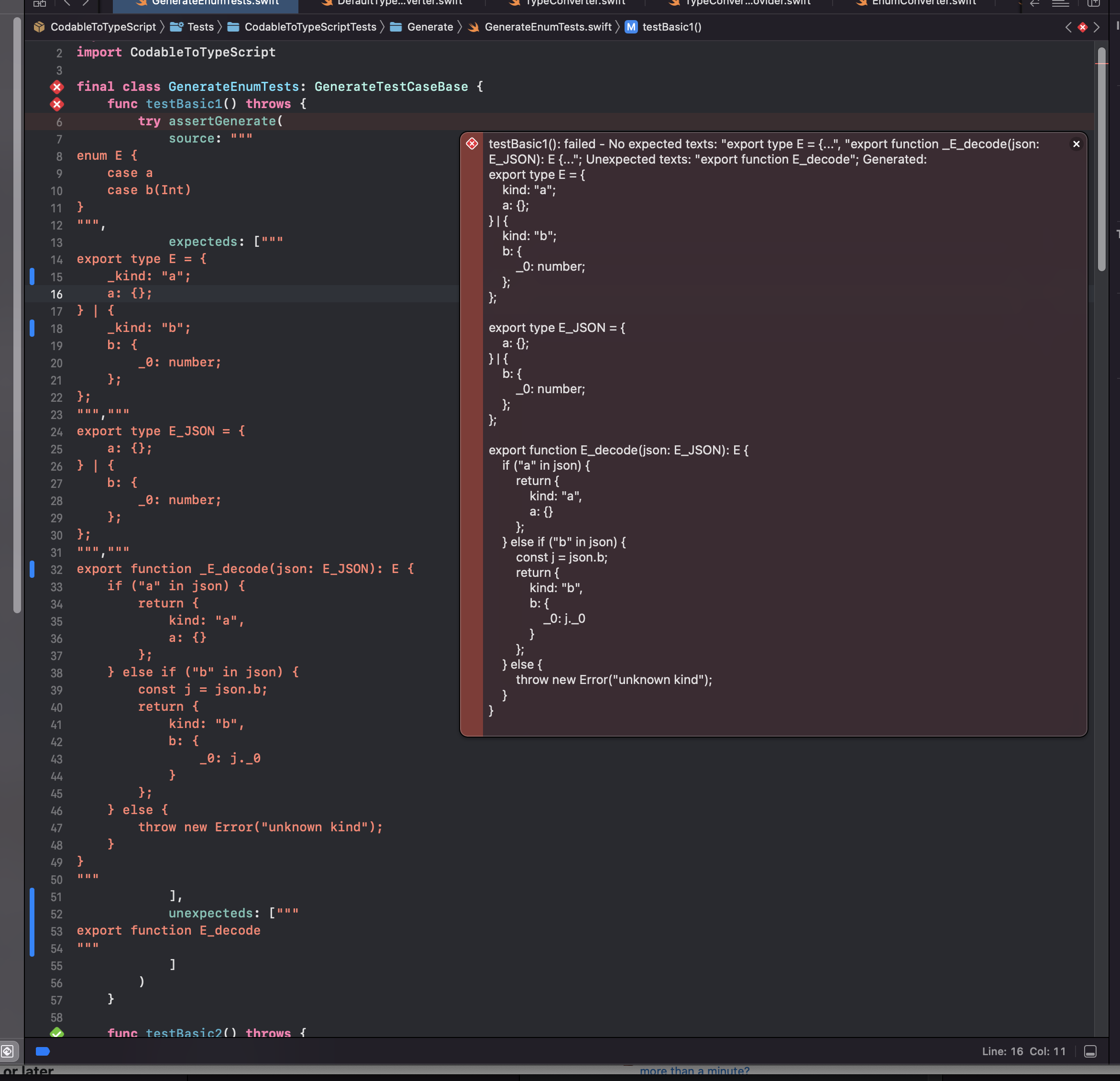The height and width of the screenshot is (1081, 1120).
Task: Jump to the previous issue arrow
Action: point(1068,27)
